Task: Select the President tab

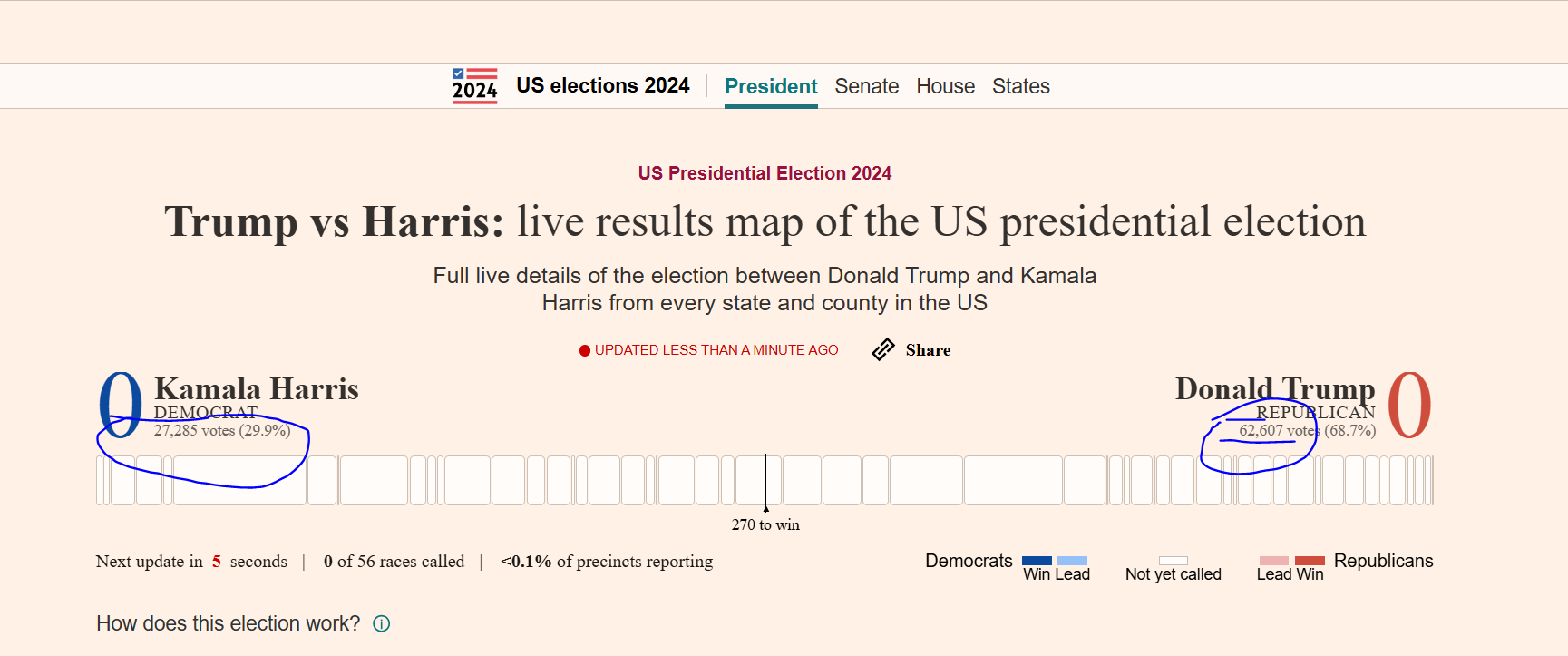Action: (x=771, y=86)
